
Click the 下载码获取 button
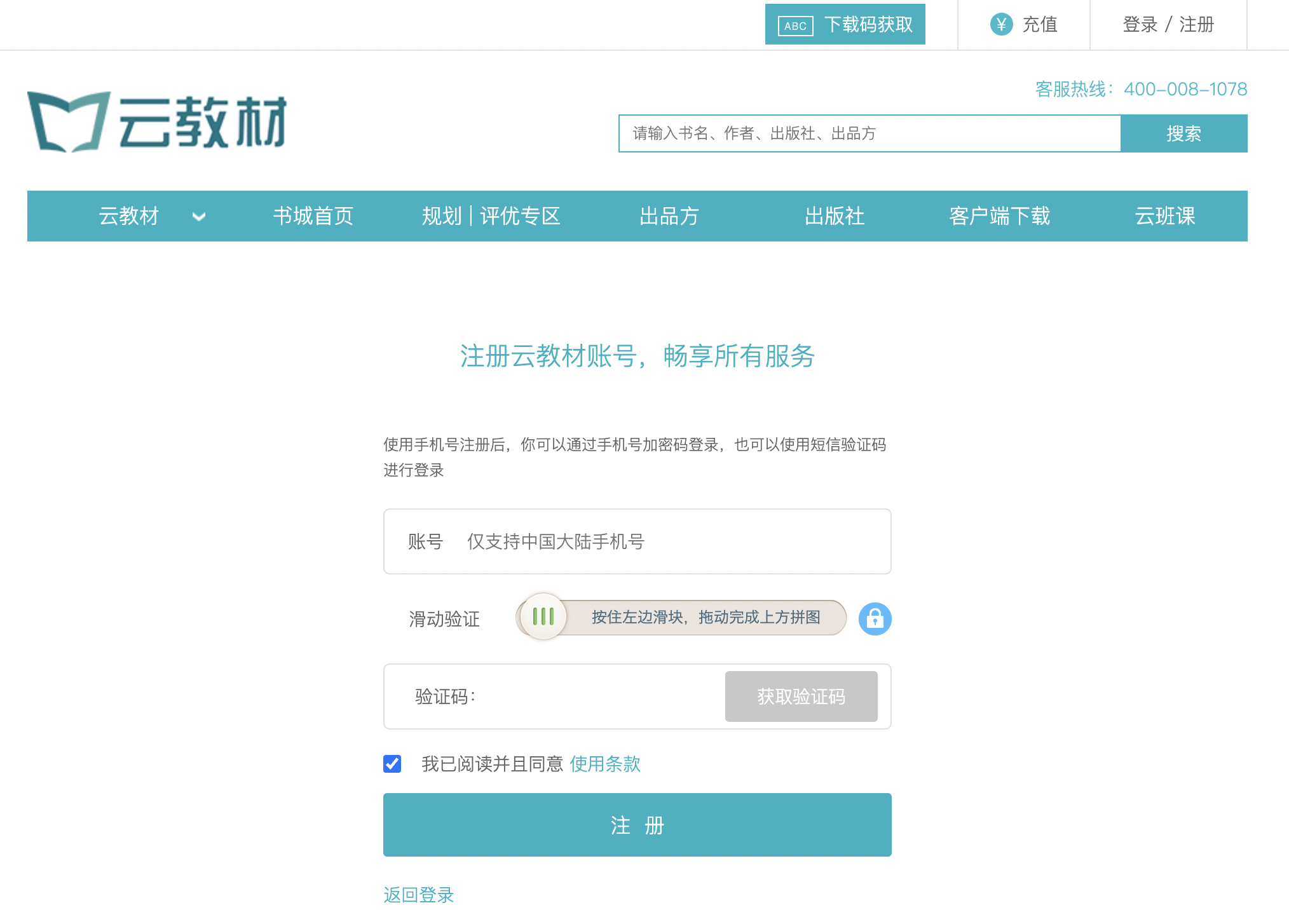coord(845,25)
